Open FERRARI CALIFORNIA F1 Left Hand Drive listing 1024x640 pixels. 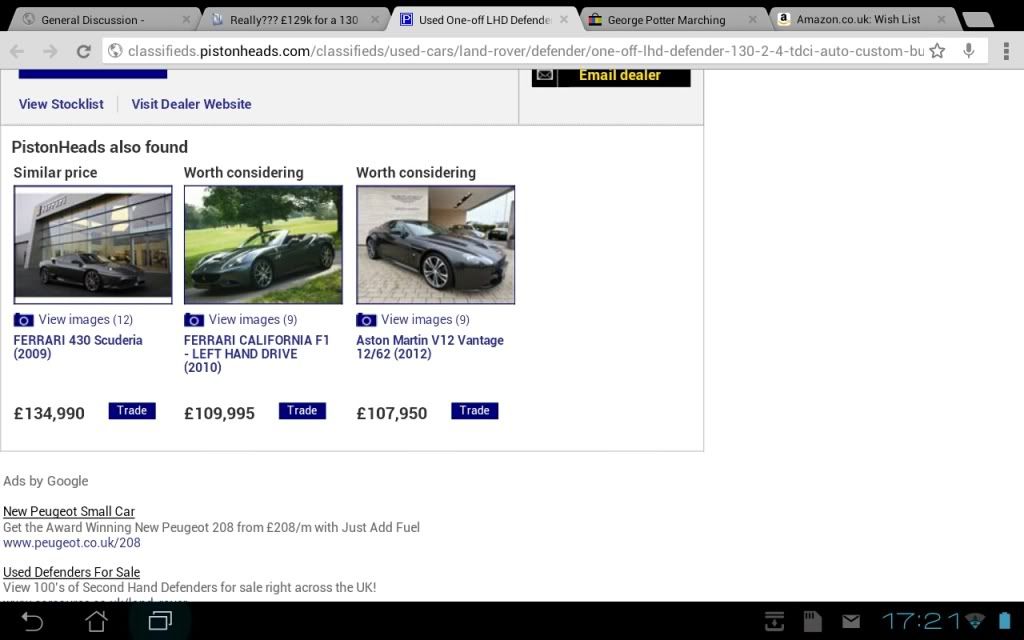point(257,353)
